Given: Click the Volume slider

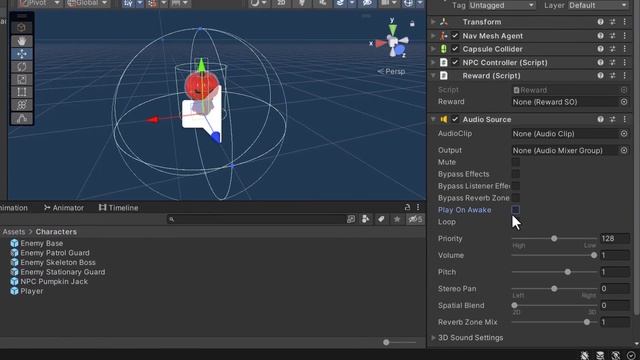Looking at the screenshot, I should (554, 255).
